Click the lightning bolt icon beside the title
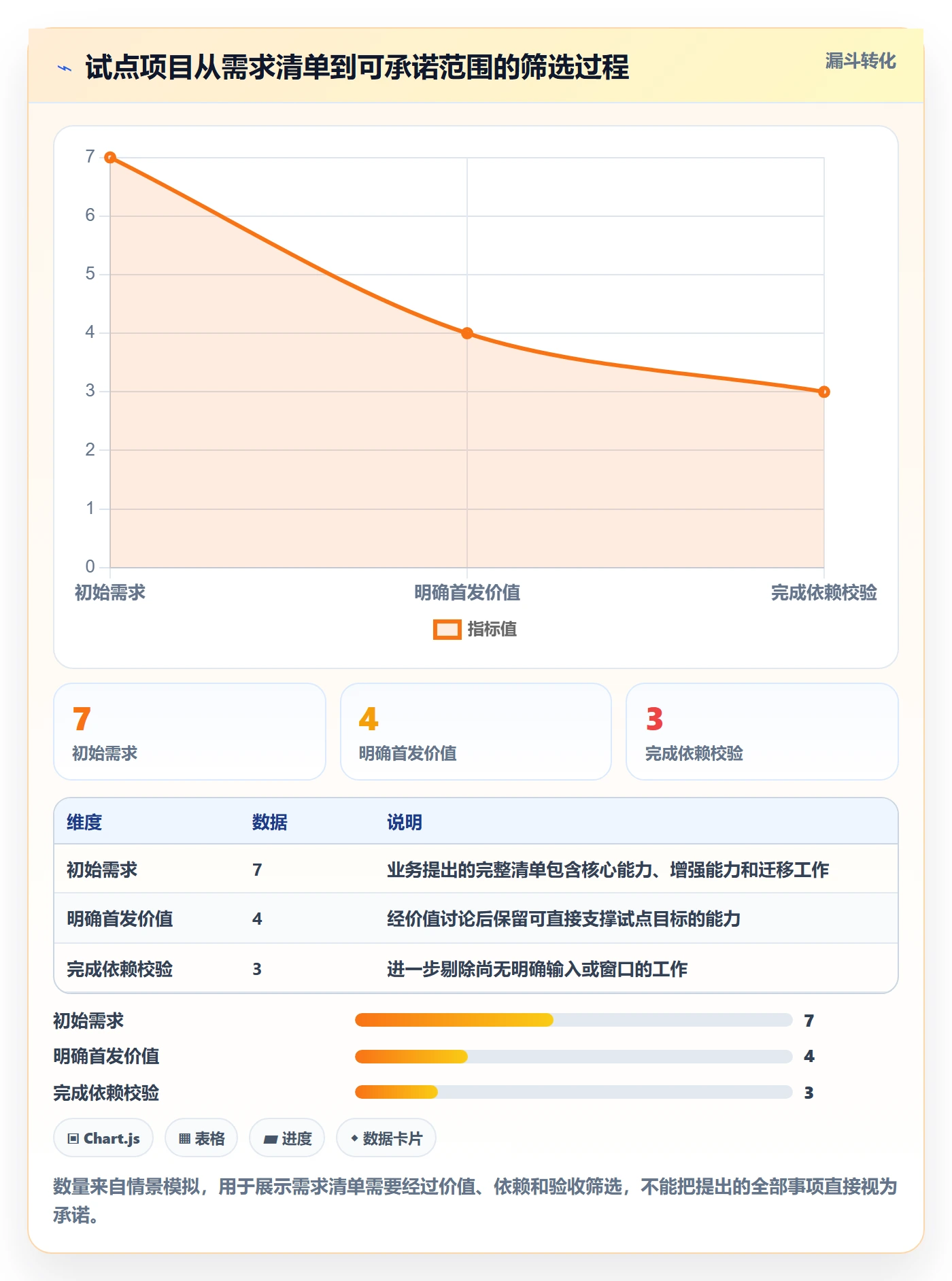 [65, 68]
